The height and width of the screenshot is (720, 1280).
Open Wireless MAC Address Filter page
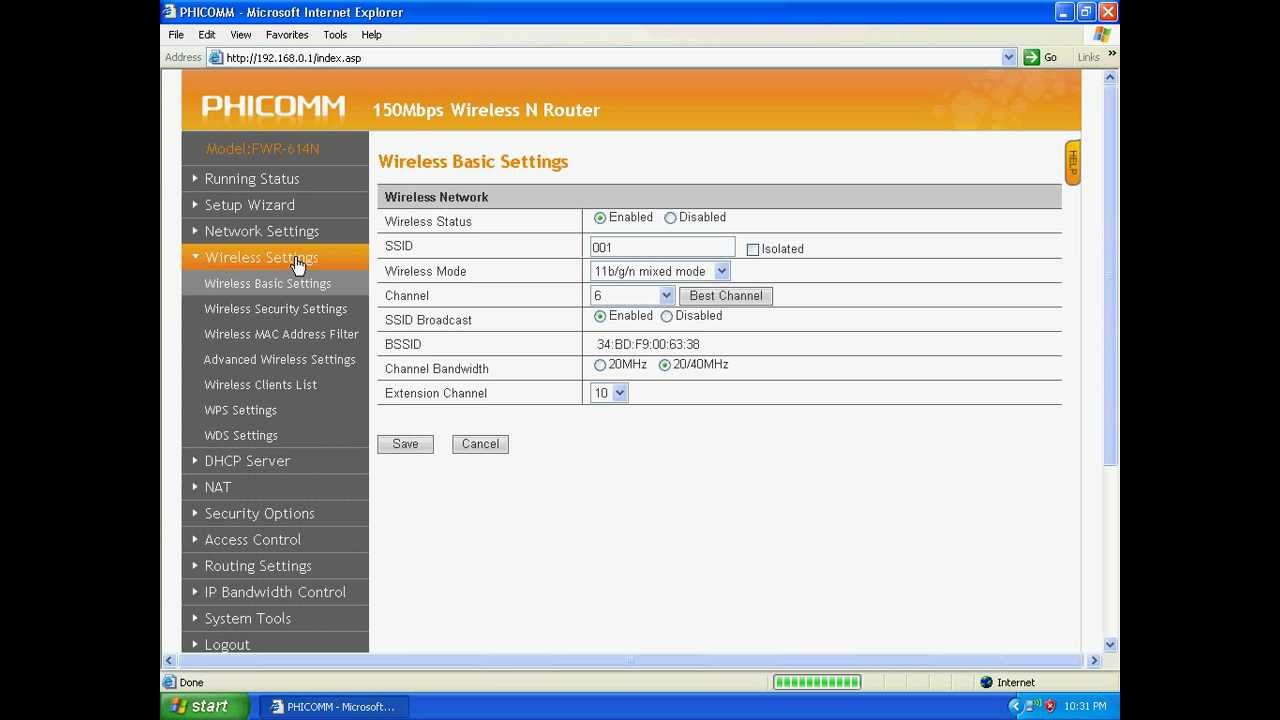click(x=281, y=334)
